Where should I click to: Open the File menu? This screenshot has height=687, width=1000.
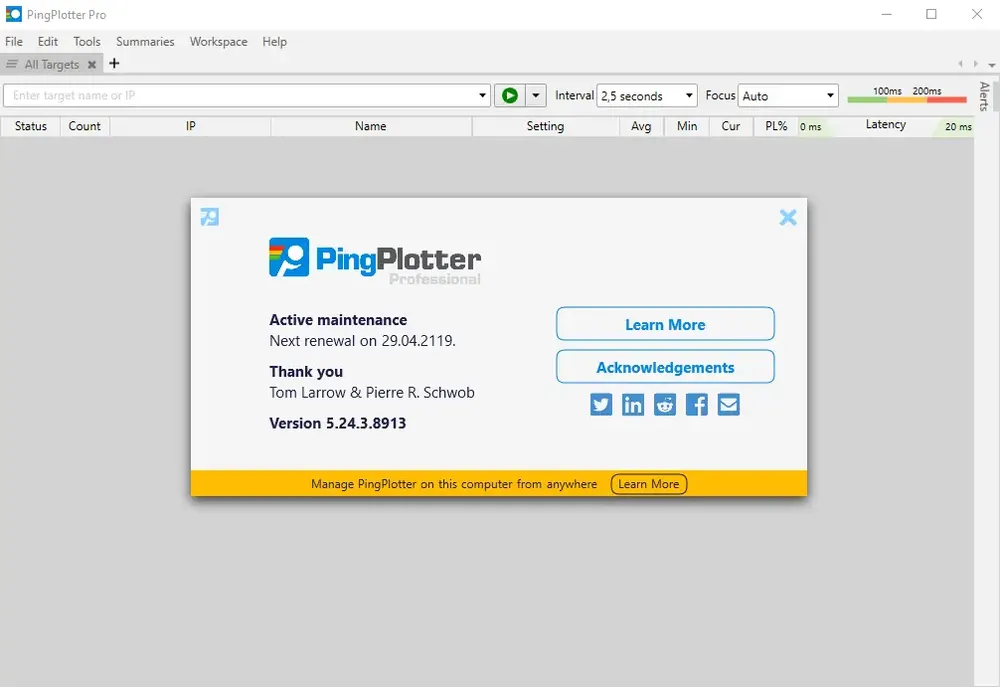14,41
